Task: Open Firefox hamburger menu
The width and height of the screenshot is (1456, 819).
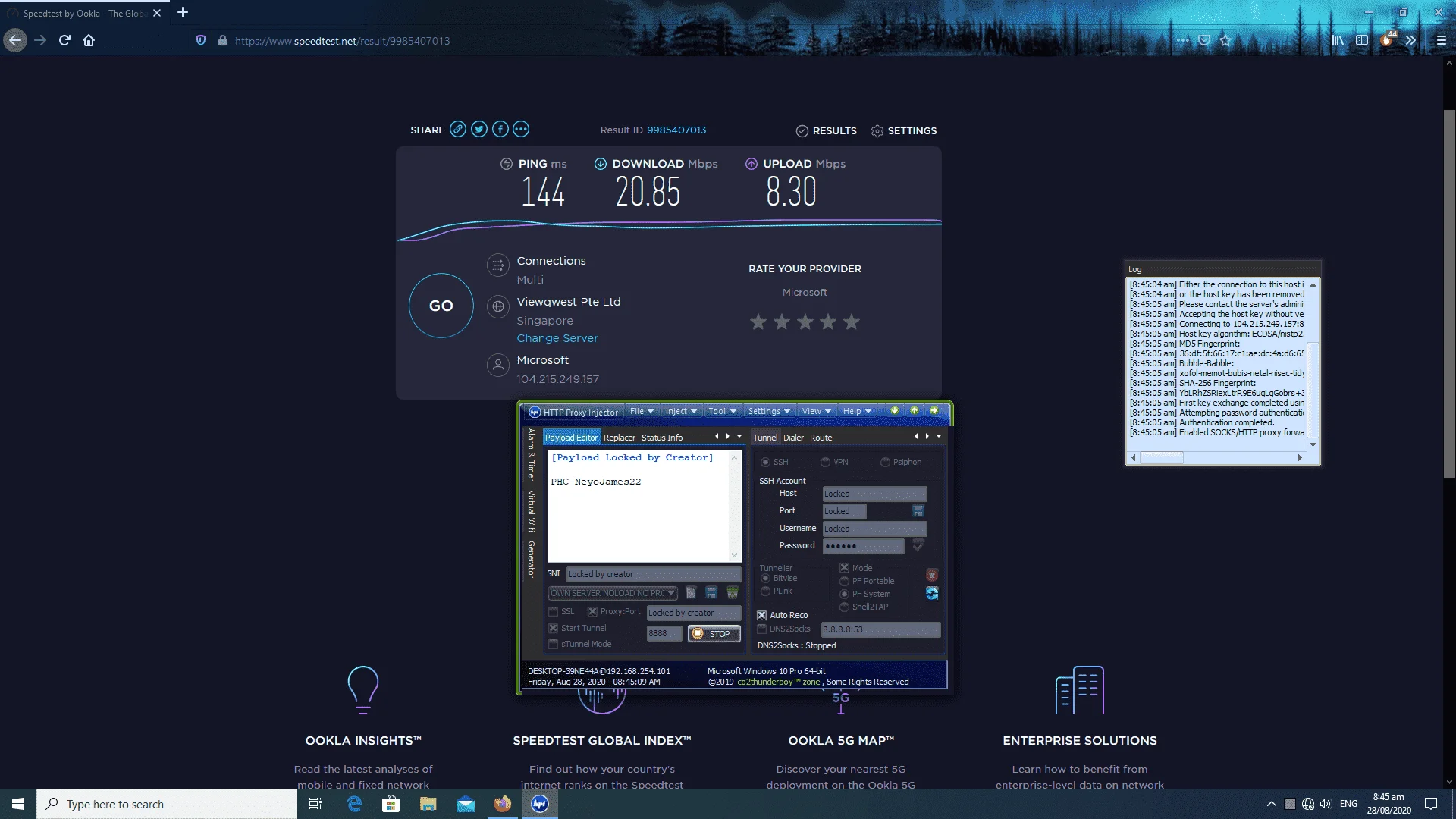Action: click(x=1442, y=40)
